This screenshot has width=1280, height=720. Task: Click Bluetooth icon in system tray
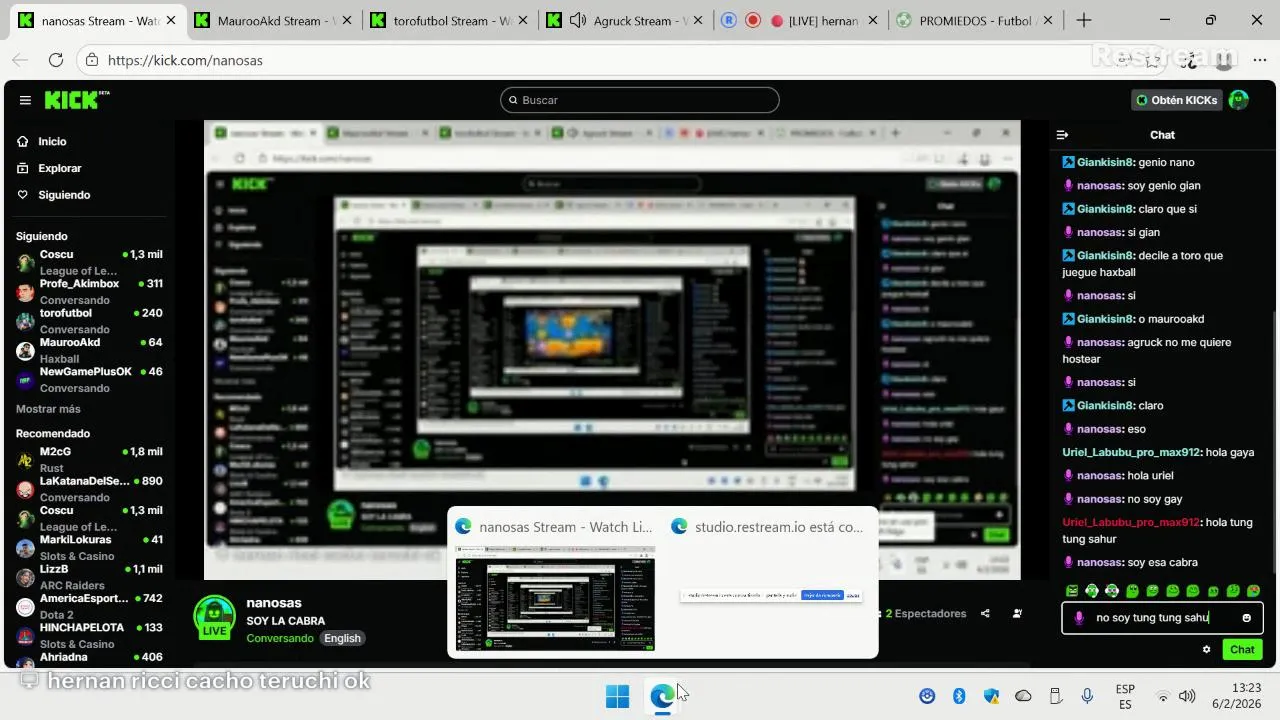[959, 696]
